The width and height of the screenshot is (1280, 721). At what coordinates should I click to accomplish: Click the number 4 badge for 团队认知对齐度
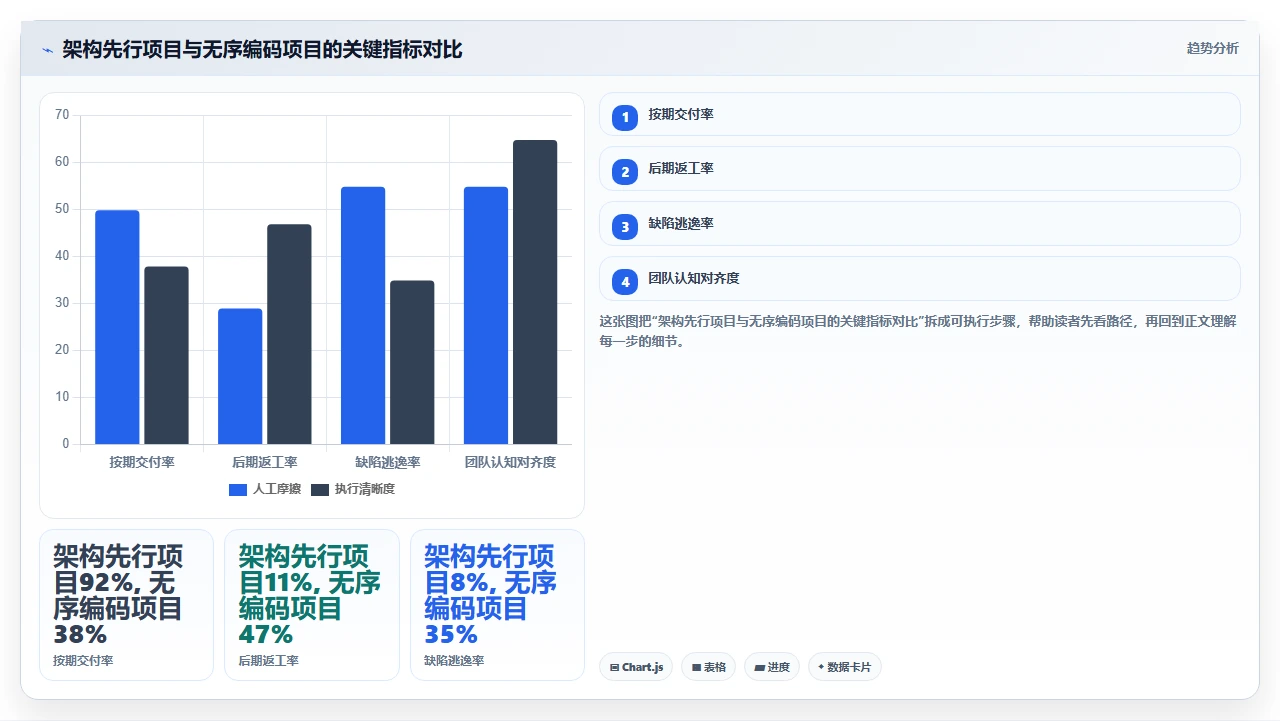tap(625, 281)
